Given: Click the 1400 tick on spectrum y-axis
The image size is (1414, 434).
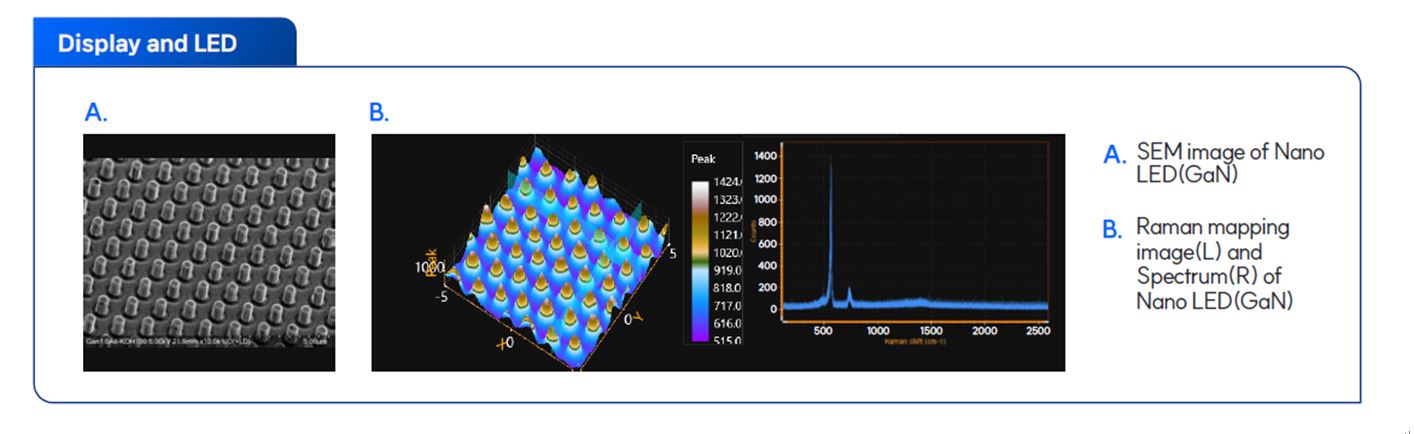Looking at the screenshot, I should point(764,157).
